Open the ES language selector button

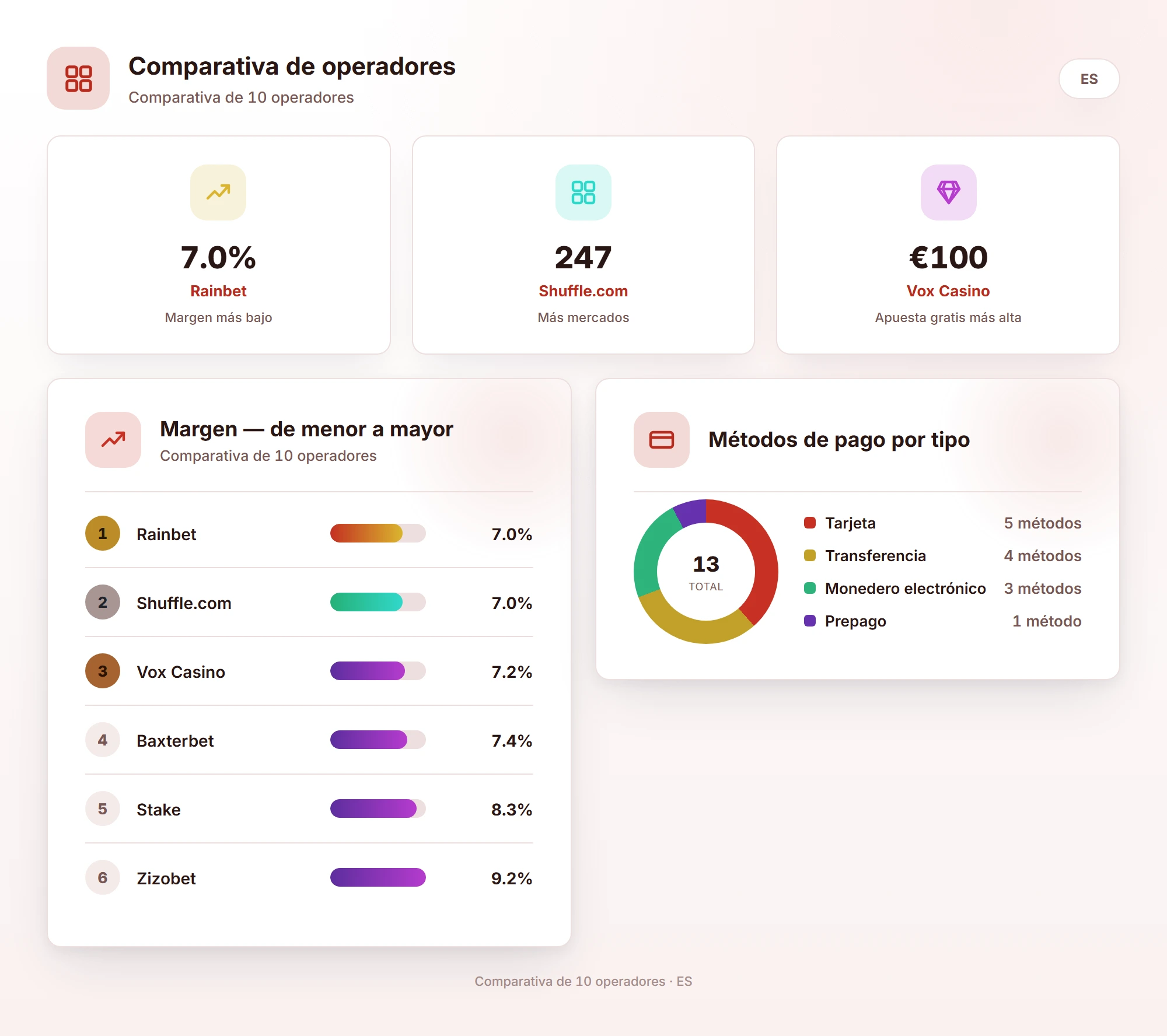click(x=1089, y=79)
